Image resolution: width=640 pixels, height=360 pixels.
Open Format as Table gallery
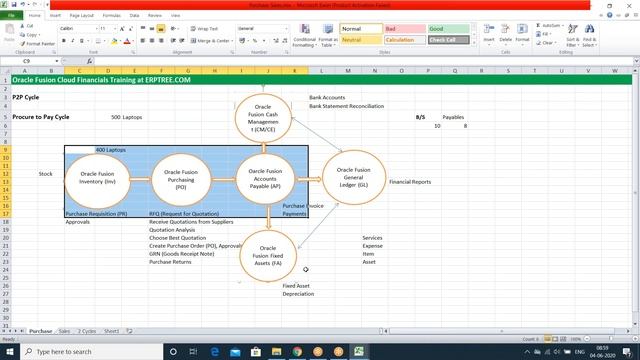[x=328, y=35]
